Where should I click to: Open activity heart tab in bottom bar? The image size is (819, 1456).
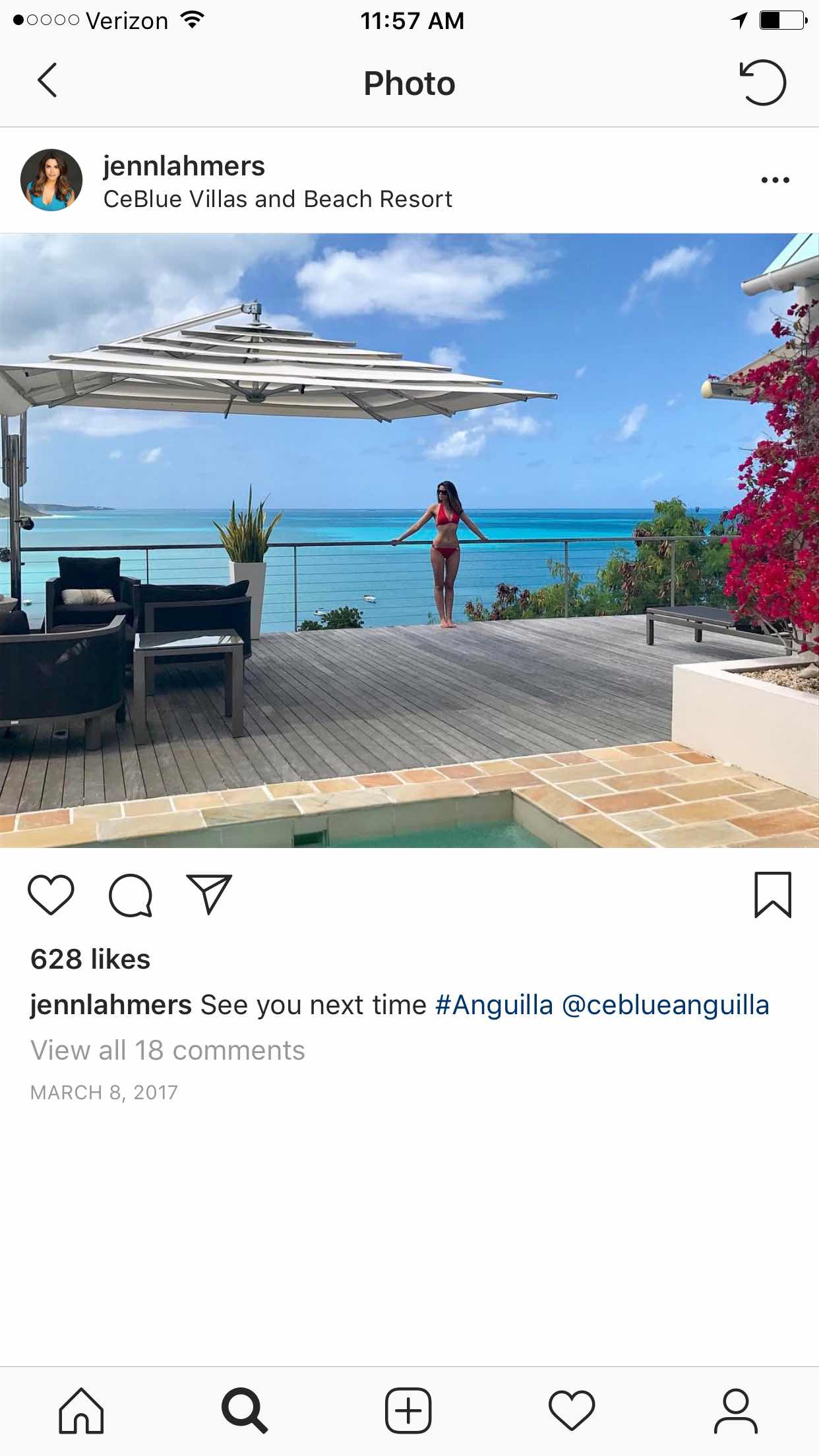click(x=572, y=1411)
